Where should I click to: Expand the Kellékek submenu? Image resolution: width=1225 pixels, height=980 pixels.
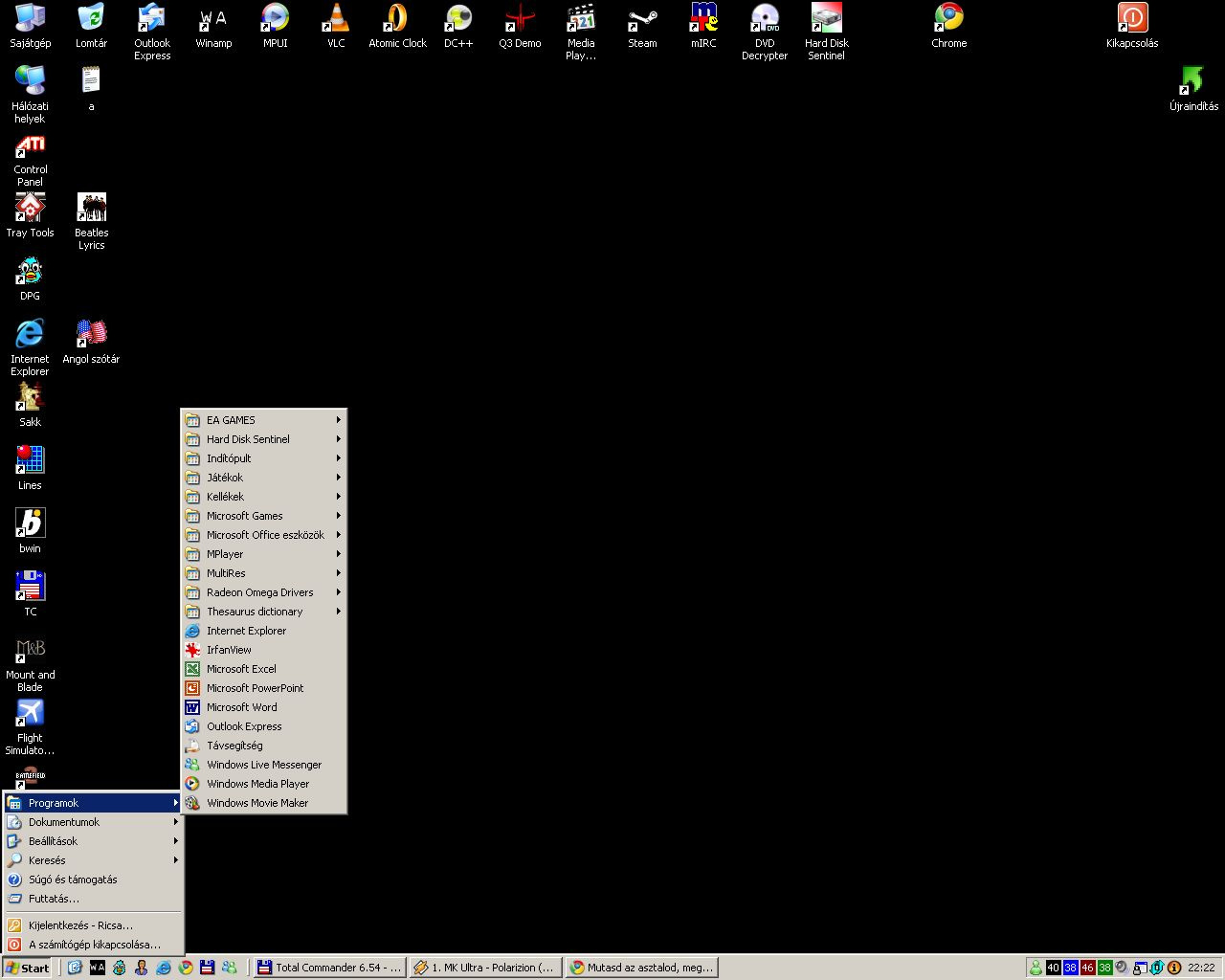(263, 497)
